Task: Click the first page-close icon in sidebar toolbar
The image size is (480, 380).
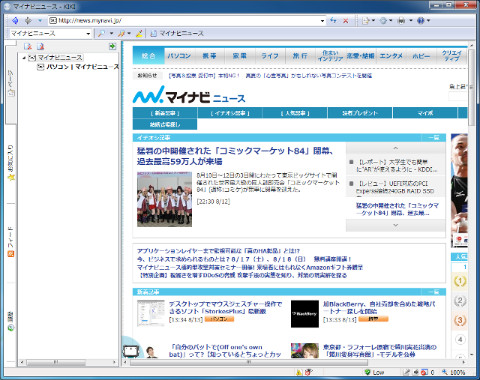Action: coord(28,46)
